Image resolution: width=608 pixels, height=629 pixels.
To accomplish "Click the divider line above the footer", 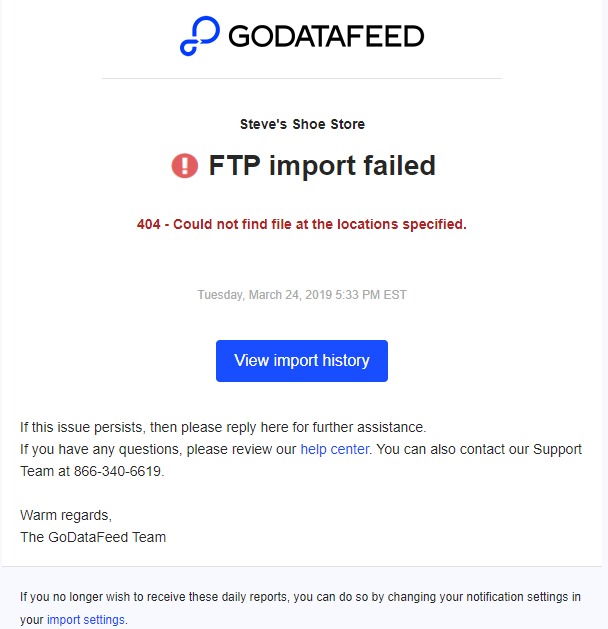I will [x=302, y=566].
